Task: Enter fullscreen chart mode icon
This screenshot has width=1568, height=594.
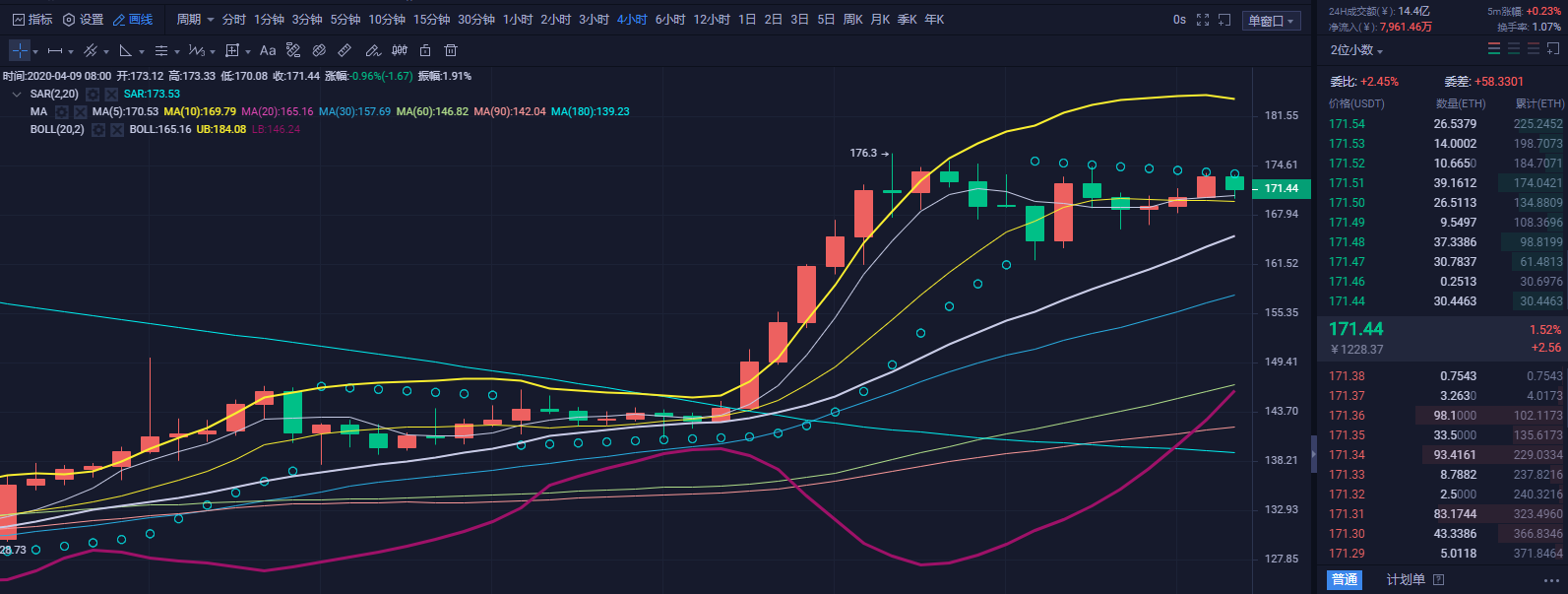Action: pos(1203,20)
